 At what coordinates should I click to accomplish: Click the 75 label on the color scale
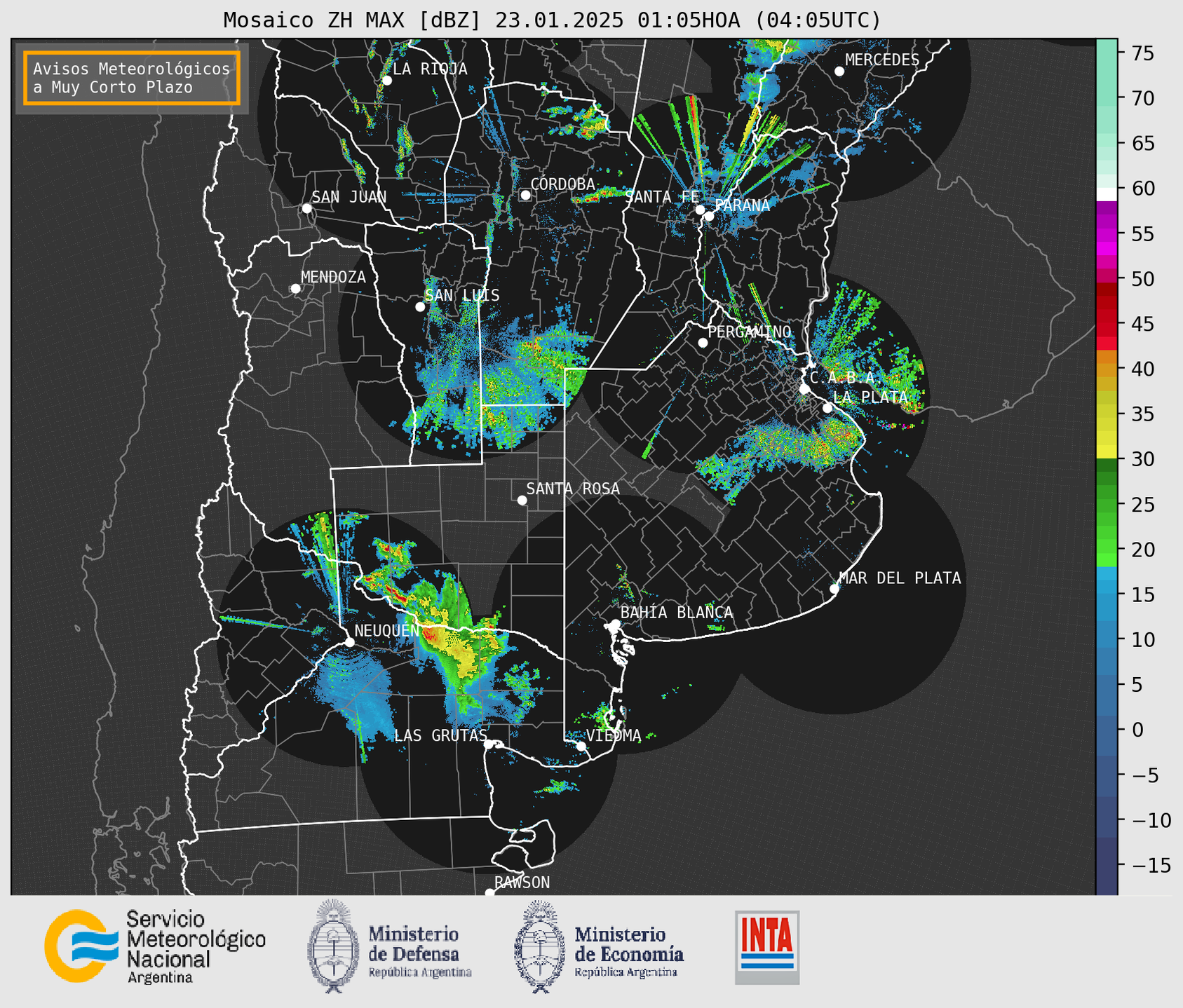(1142, 53)
